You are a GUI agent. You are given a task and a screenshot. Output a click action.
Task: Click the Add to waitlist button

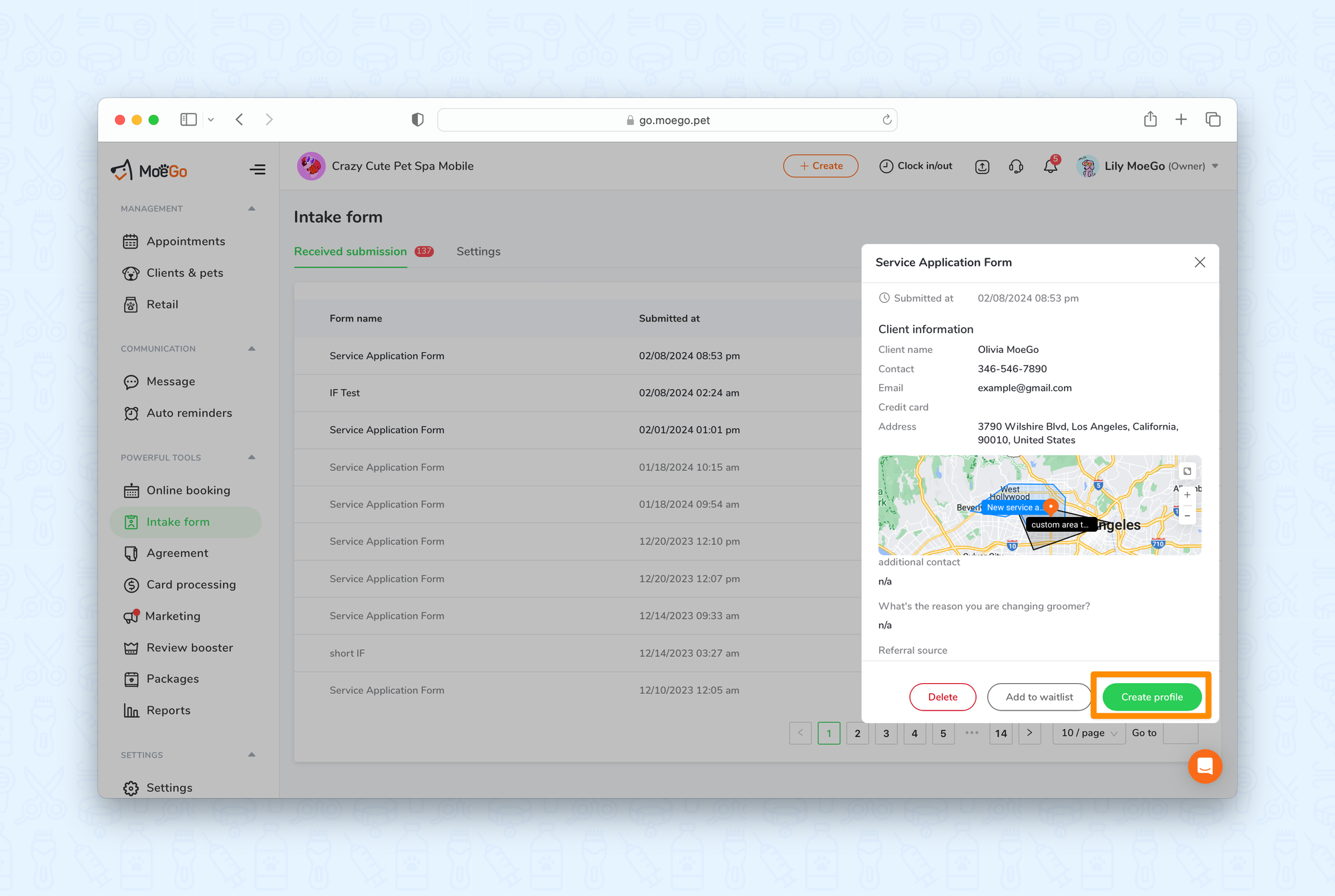tap(1039, 697)
